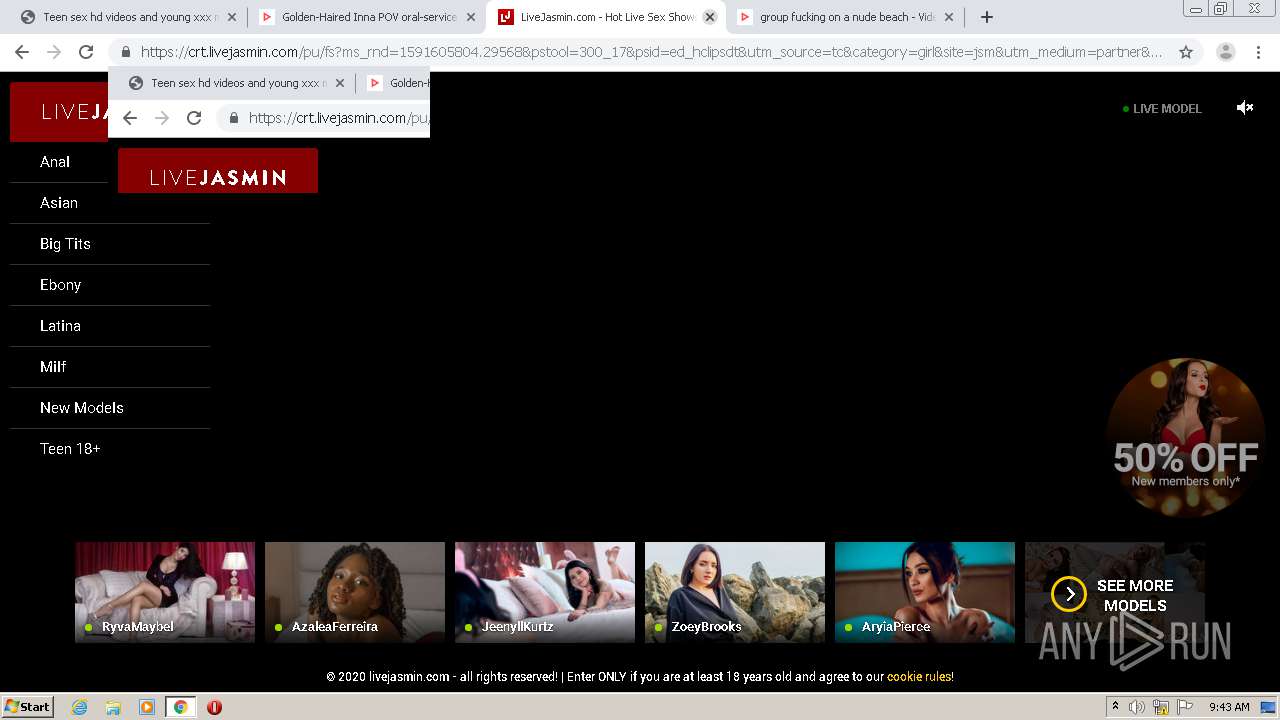1280x720 pixels.
Task: Go back using the browser back arrow
Action: (22, 52)
